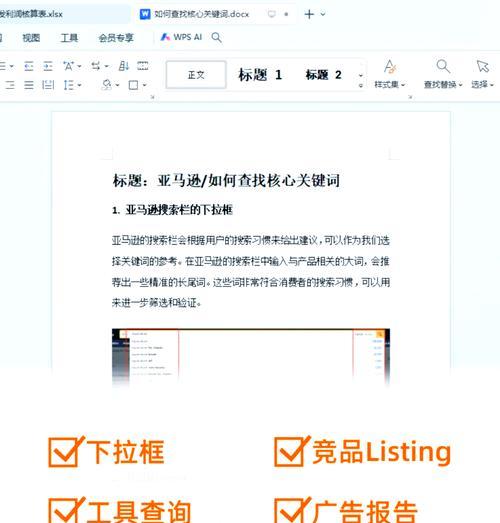Expand the text direction dropdown arrow
The image size is (500, 523).
[106, 66]
